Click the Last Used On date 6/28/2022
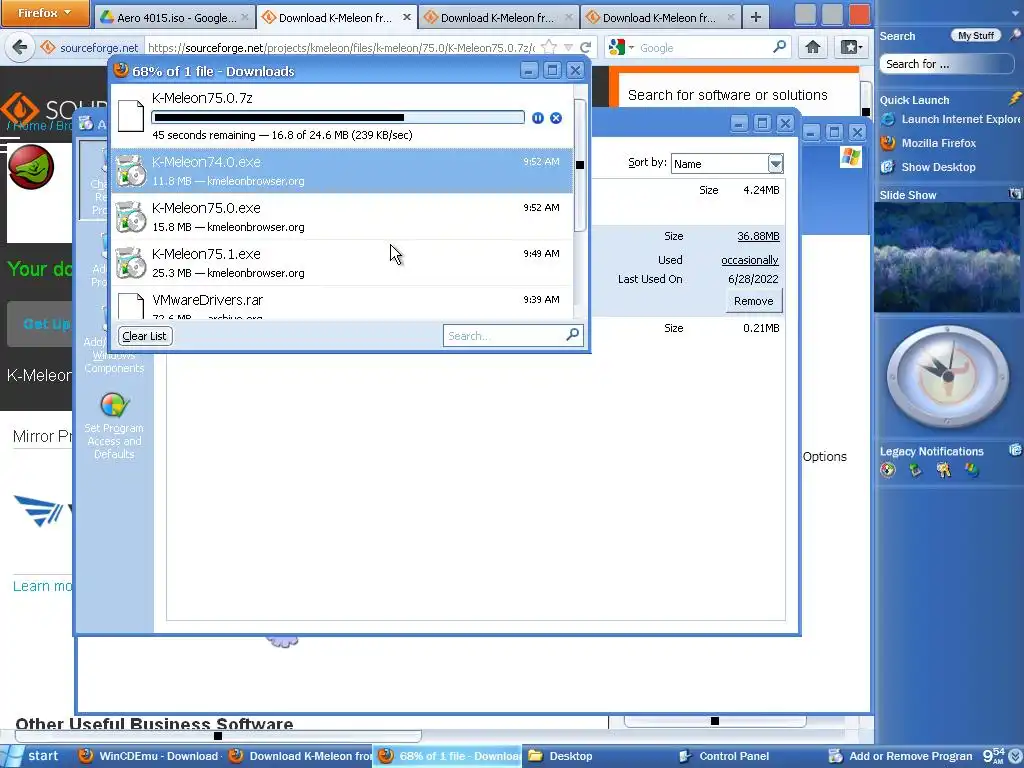The image size is (1024, 768). click(753, 279)
